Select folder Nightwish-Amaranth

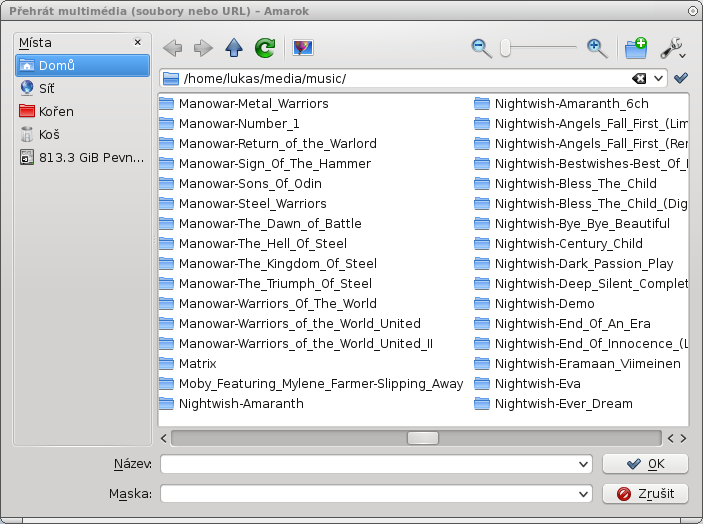231,404
